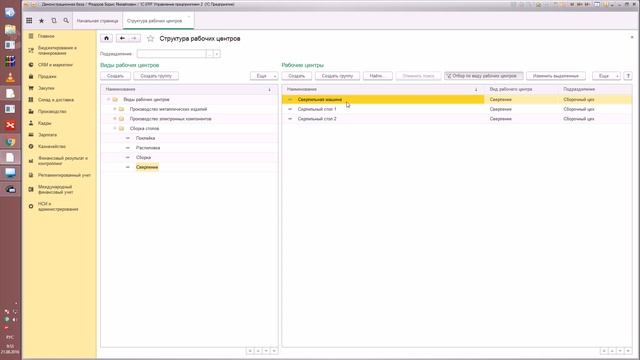Screen dimensions: 640x360
Task: Open Кадры section in sidebar
Action: [44, 123]
